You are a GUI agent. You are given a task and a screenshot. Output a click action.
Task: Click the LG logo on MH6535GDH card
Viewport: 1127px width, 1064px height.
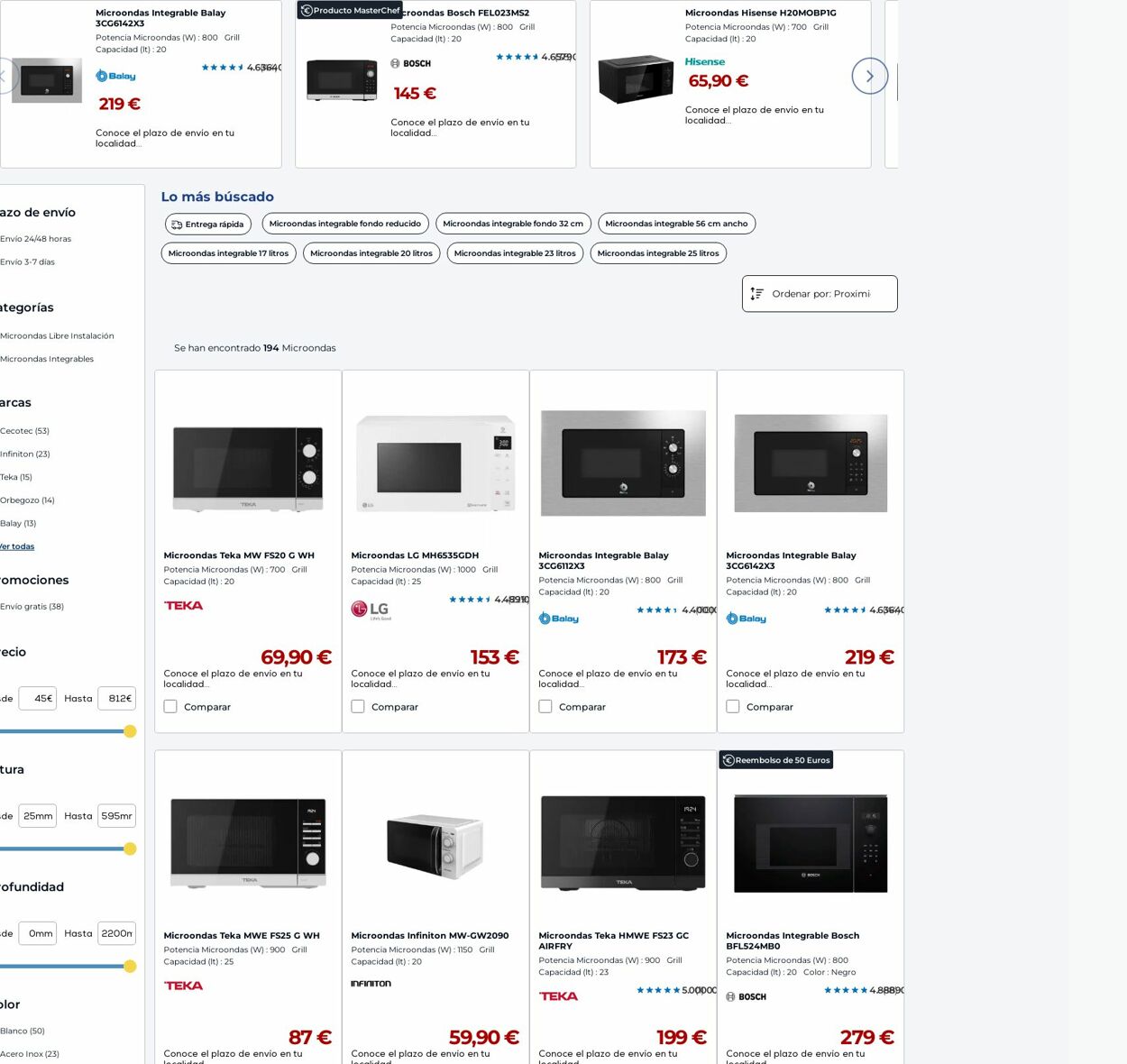(371, 610)
